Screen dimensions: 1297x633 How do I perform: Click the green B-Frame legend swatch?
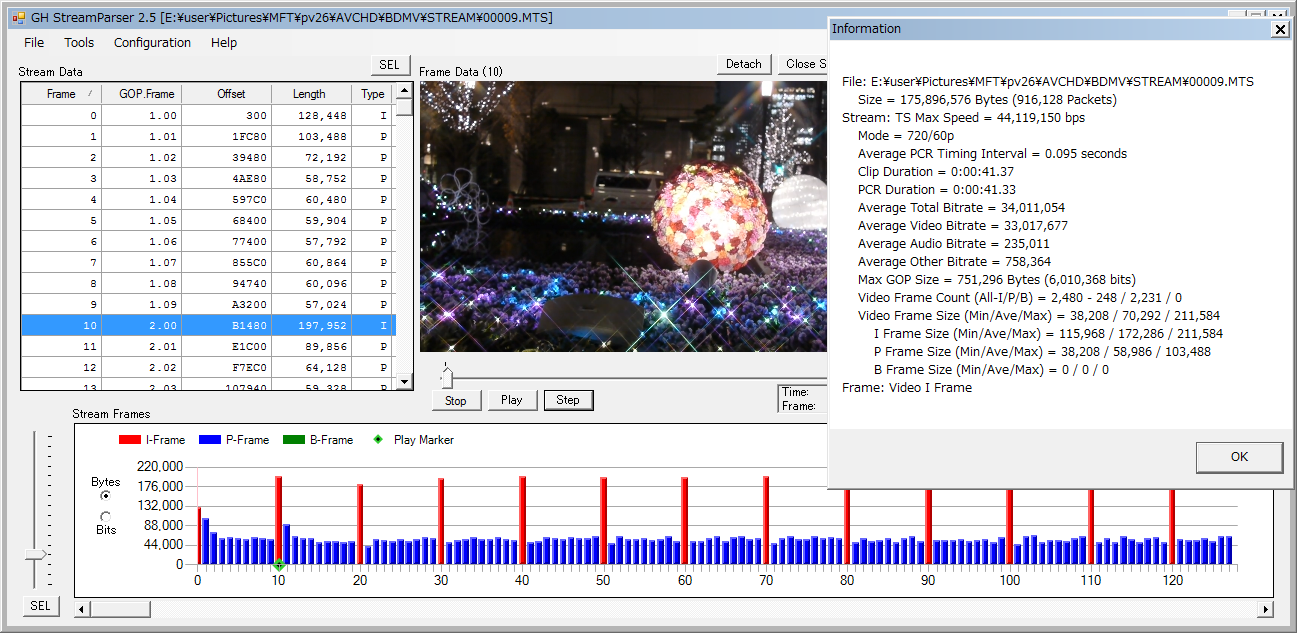(293, 440)
